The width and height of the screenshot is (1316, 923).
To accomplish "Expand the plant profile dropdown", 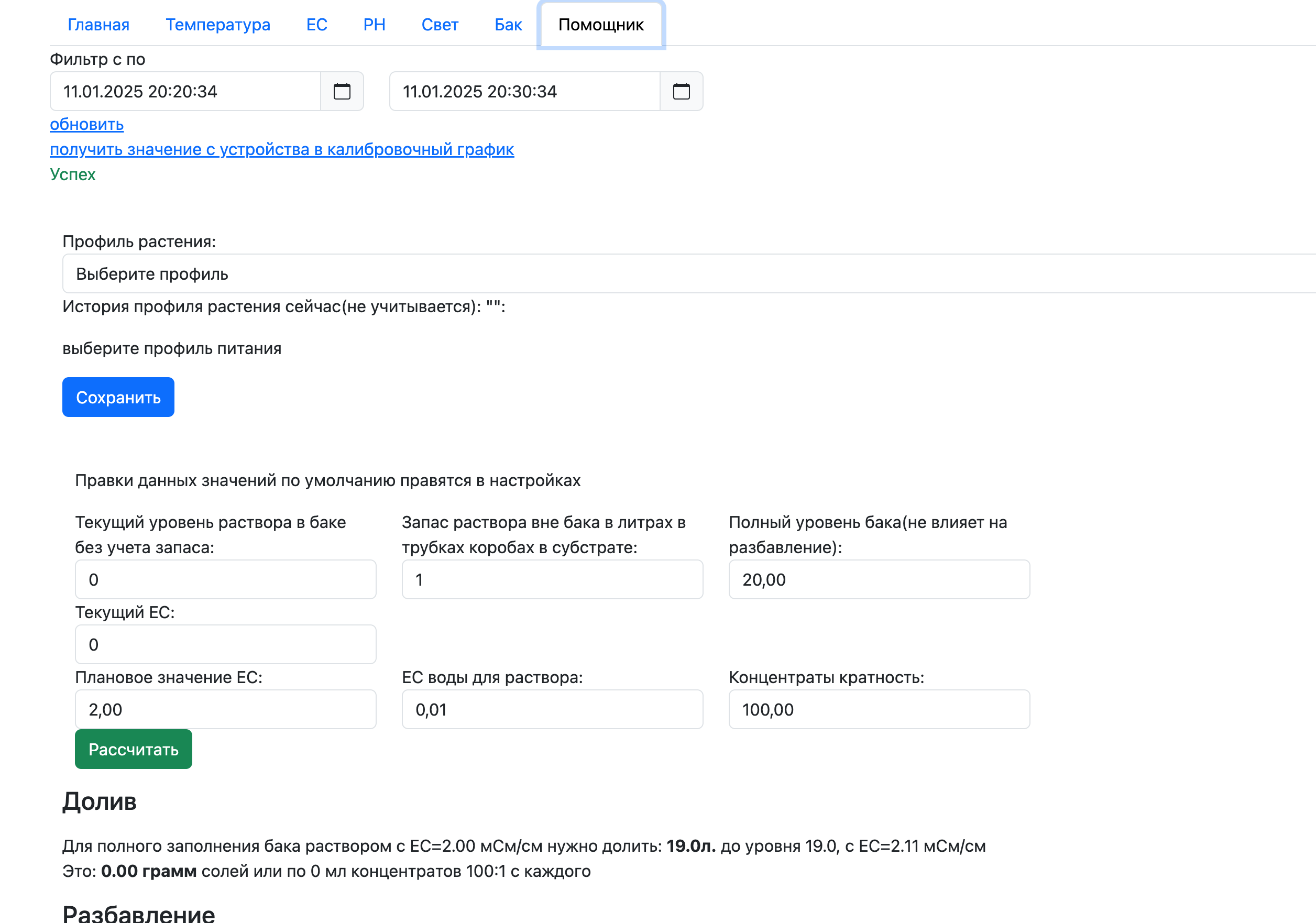I will coord(688,274).
